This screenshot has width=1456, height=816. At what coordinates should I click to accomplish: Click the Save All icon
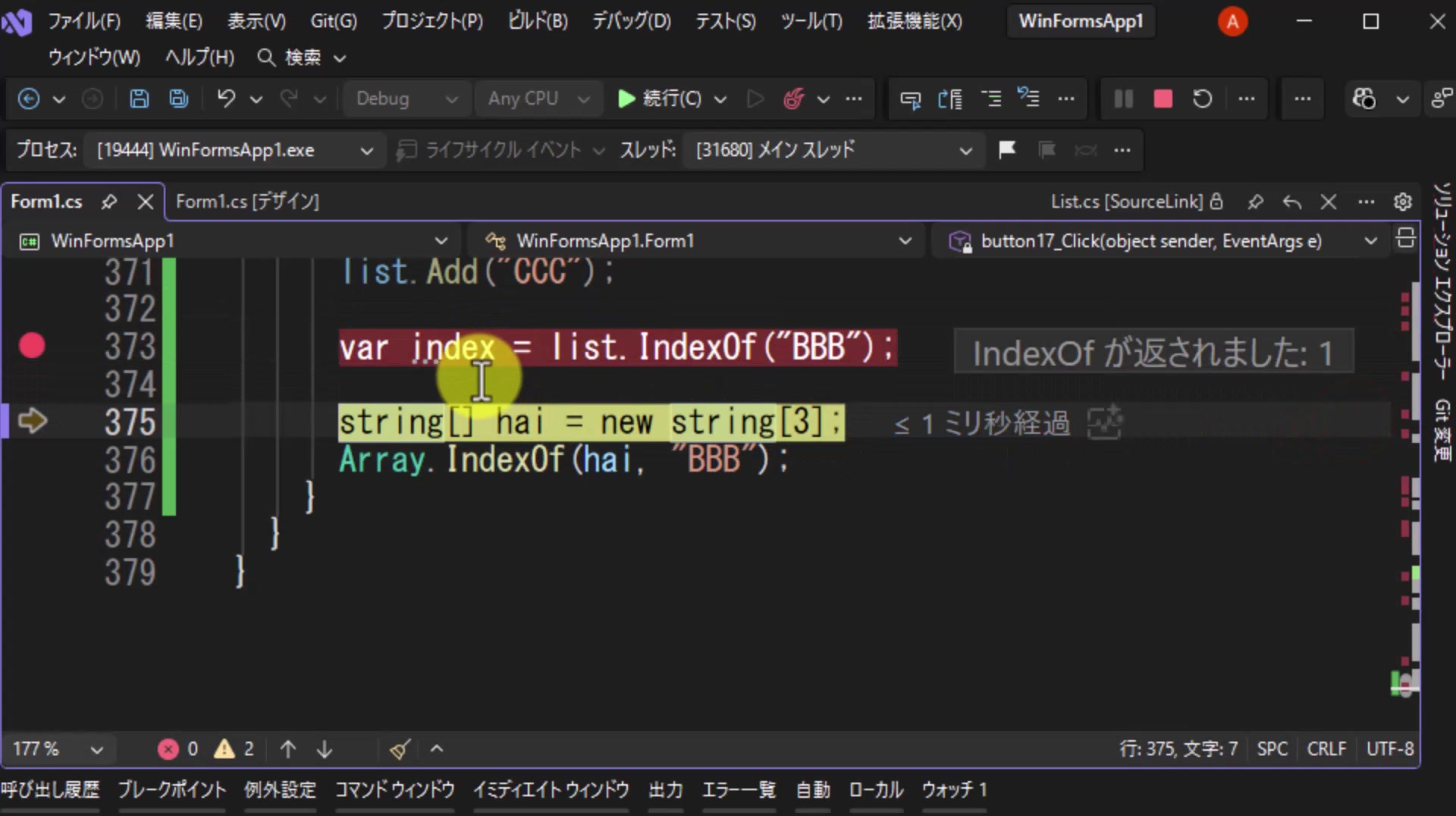(179, 99)
